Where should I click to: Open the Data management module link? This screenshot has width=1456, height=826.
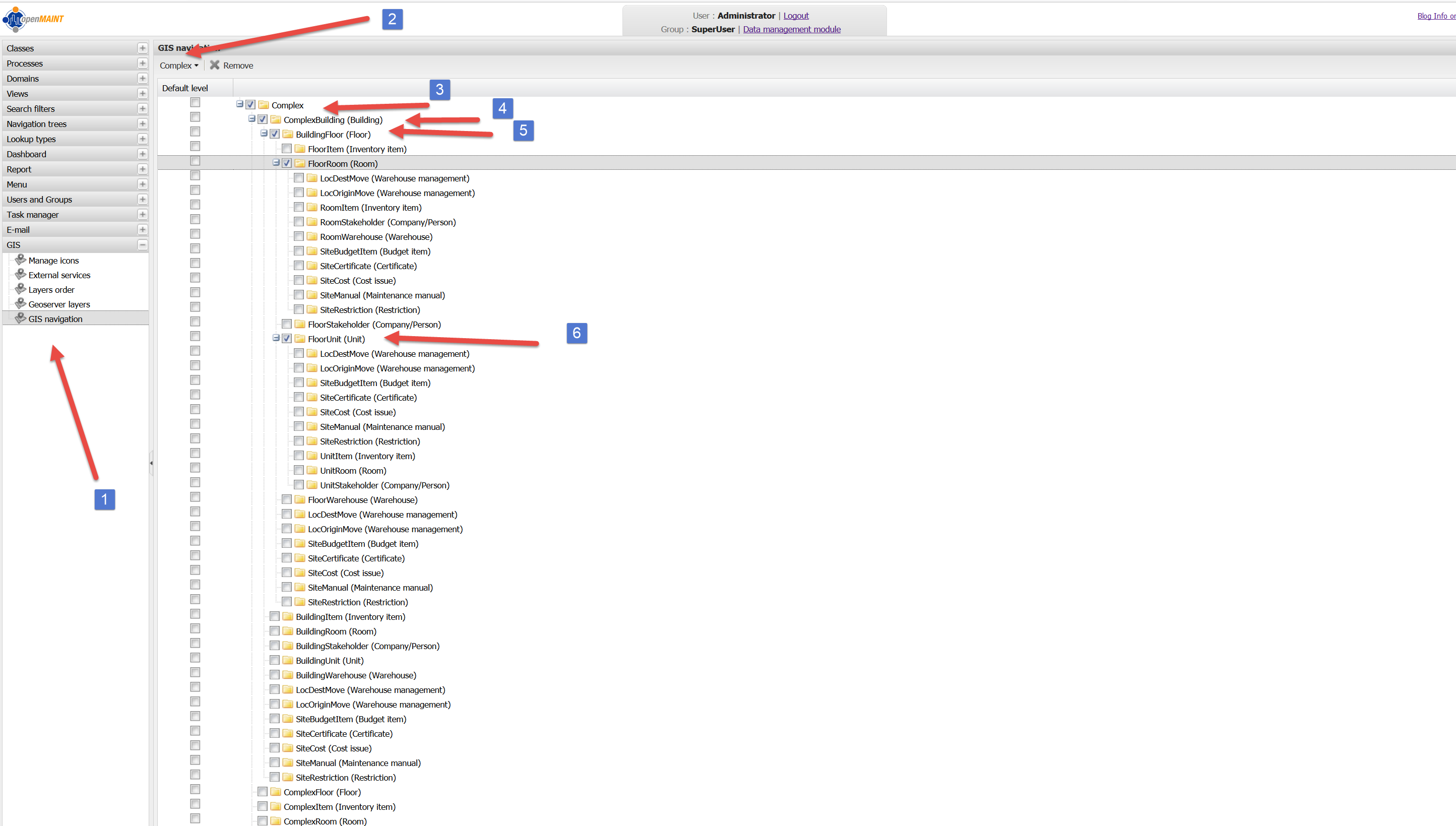pyautogui.click(x=791, y=30)
